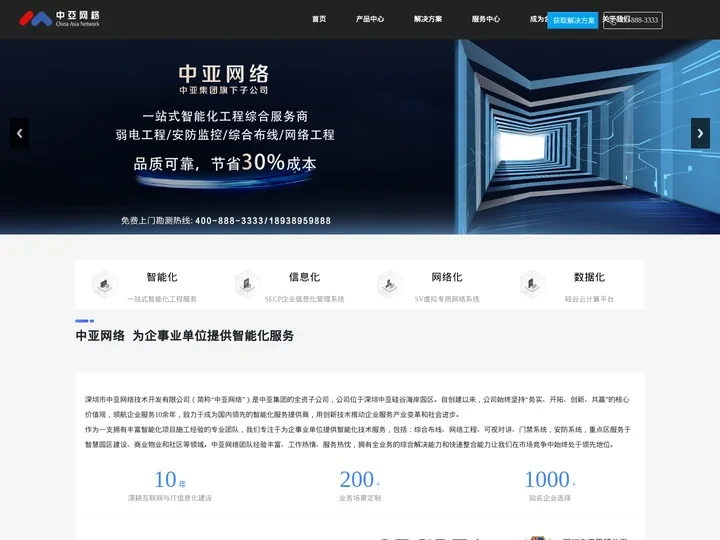
Task: Open the 解决方案 menu item
Action: click(x=428, y=19)
